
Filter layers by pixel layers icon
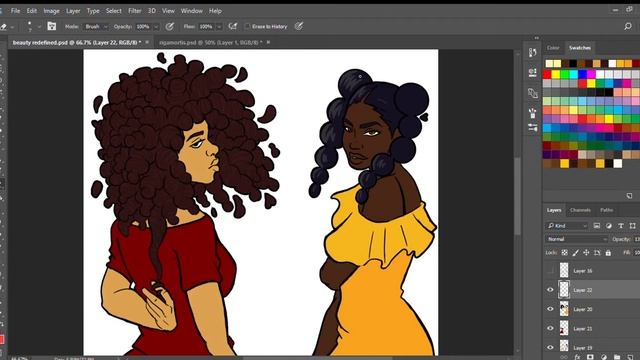(x=597, y=226)
